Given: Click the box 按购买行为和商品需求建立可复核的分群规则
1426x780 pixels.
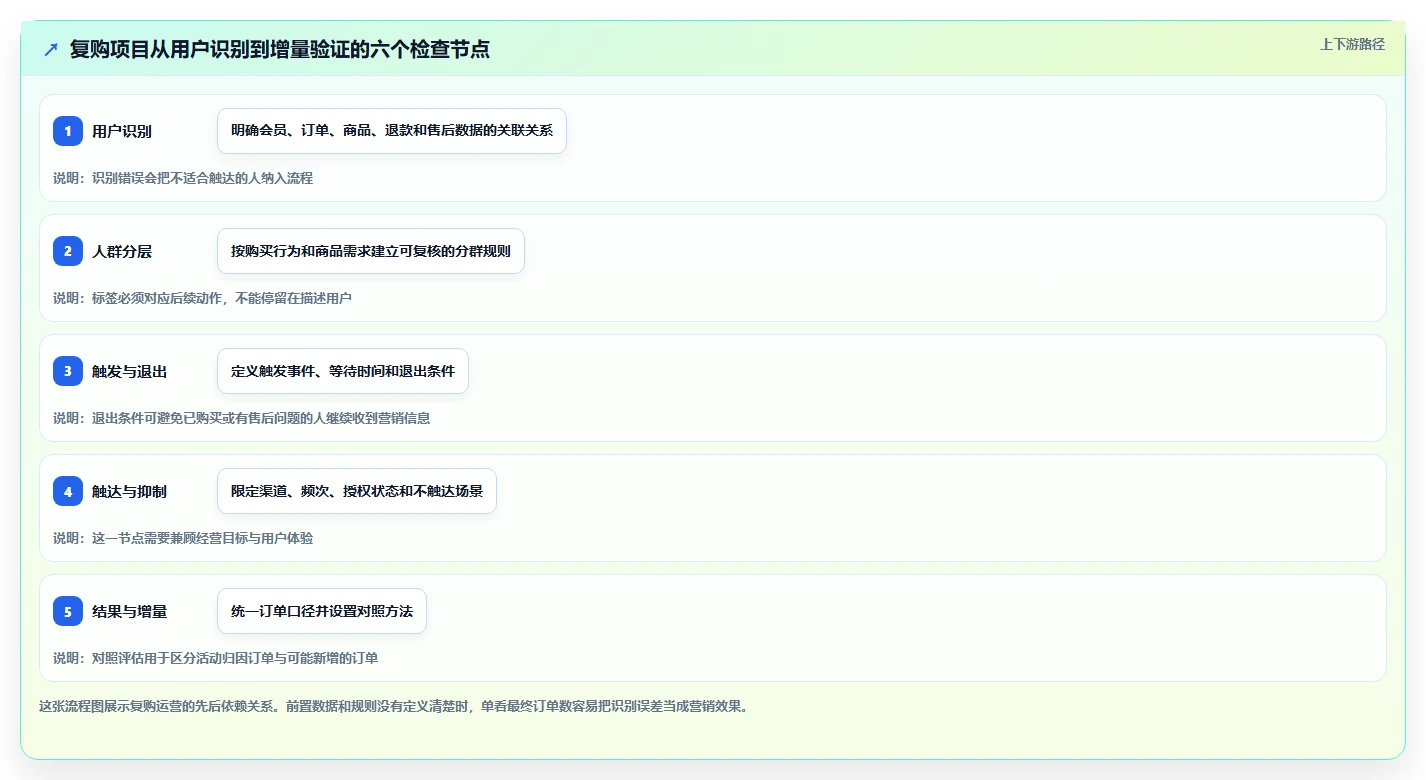Looking at the screenshot, I should click(371, 251).
